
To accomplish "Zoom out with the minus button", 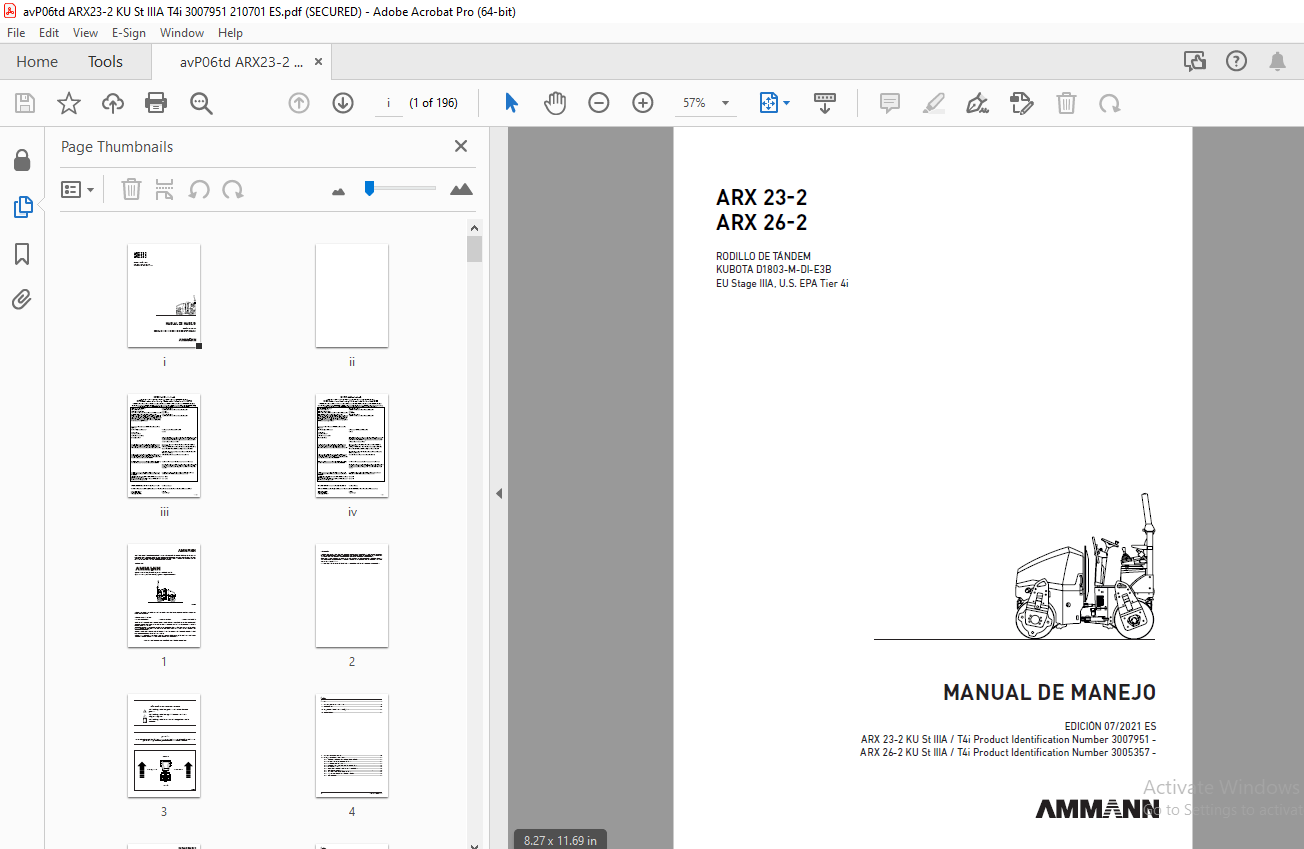I will click(x=599, y=103).
